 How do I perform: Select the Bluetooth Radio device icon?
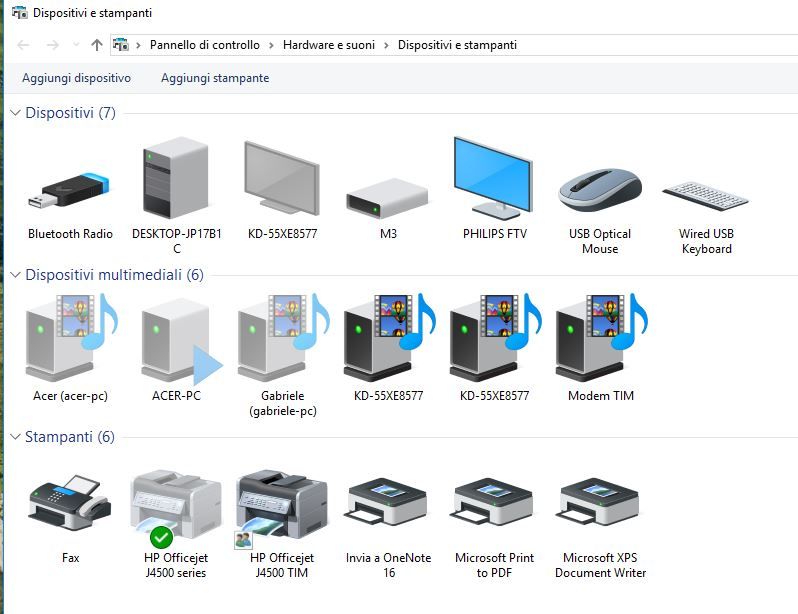click(x=70, y=190)
